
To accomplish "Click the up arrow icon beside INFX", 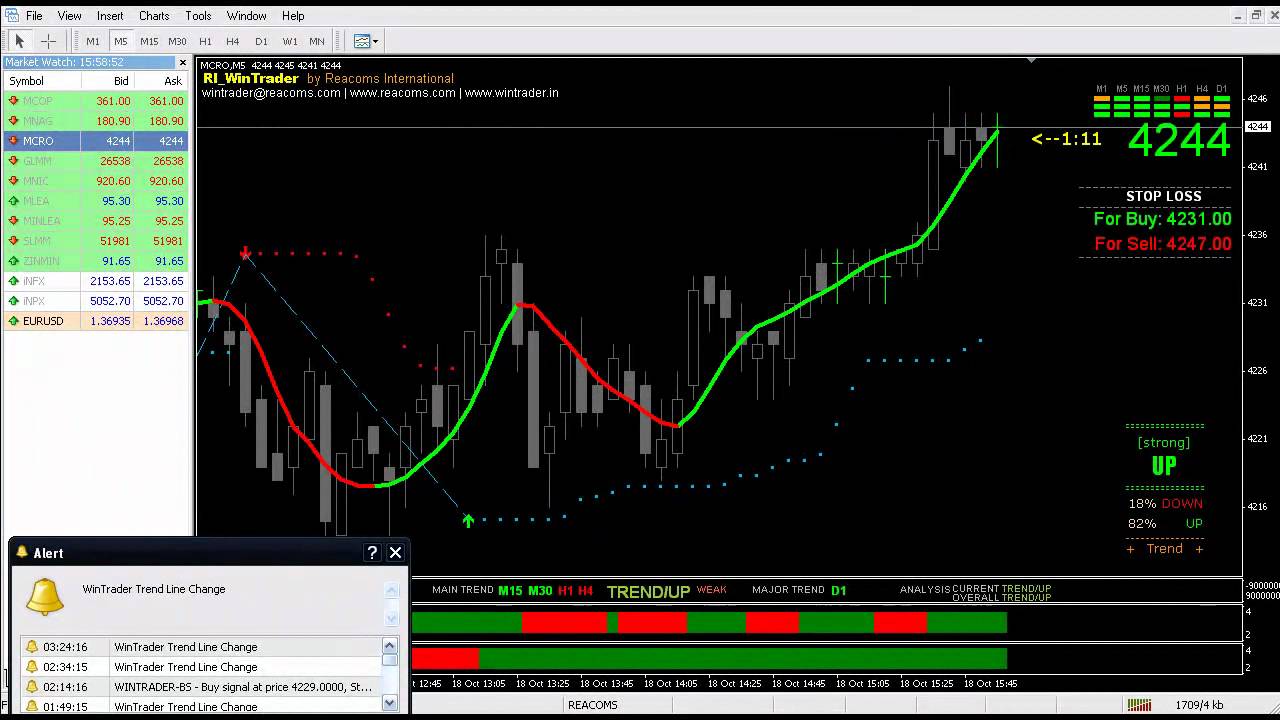I will click(x=13, y=281).
